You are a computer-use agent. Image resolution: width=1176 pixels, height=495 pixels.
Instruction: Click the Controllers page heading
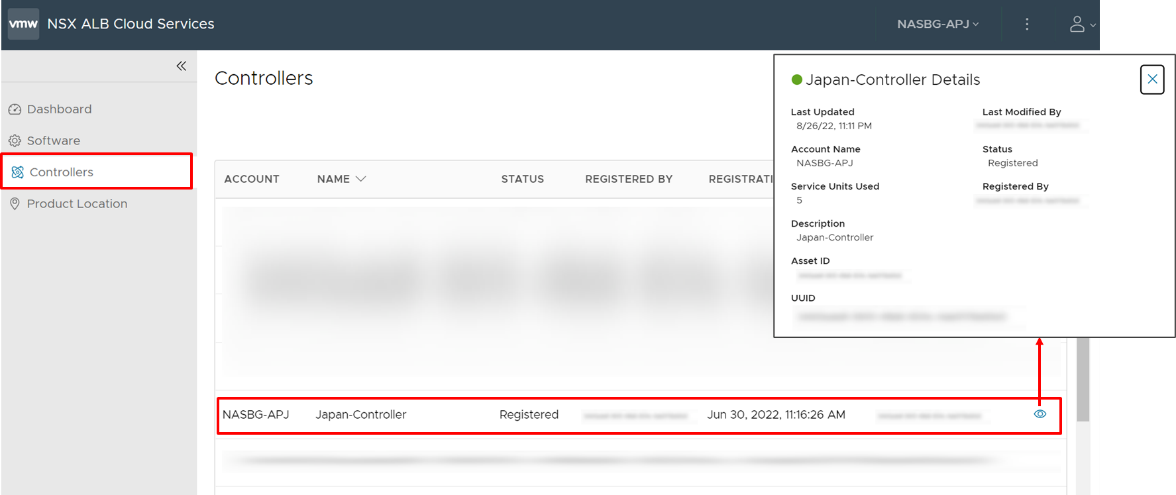(x=264, y=78)
